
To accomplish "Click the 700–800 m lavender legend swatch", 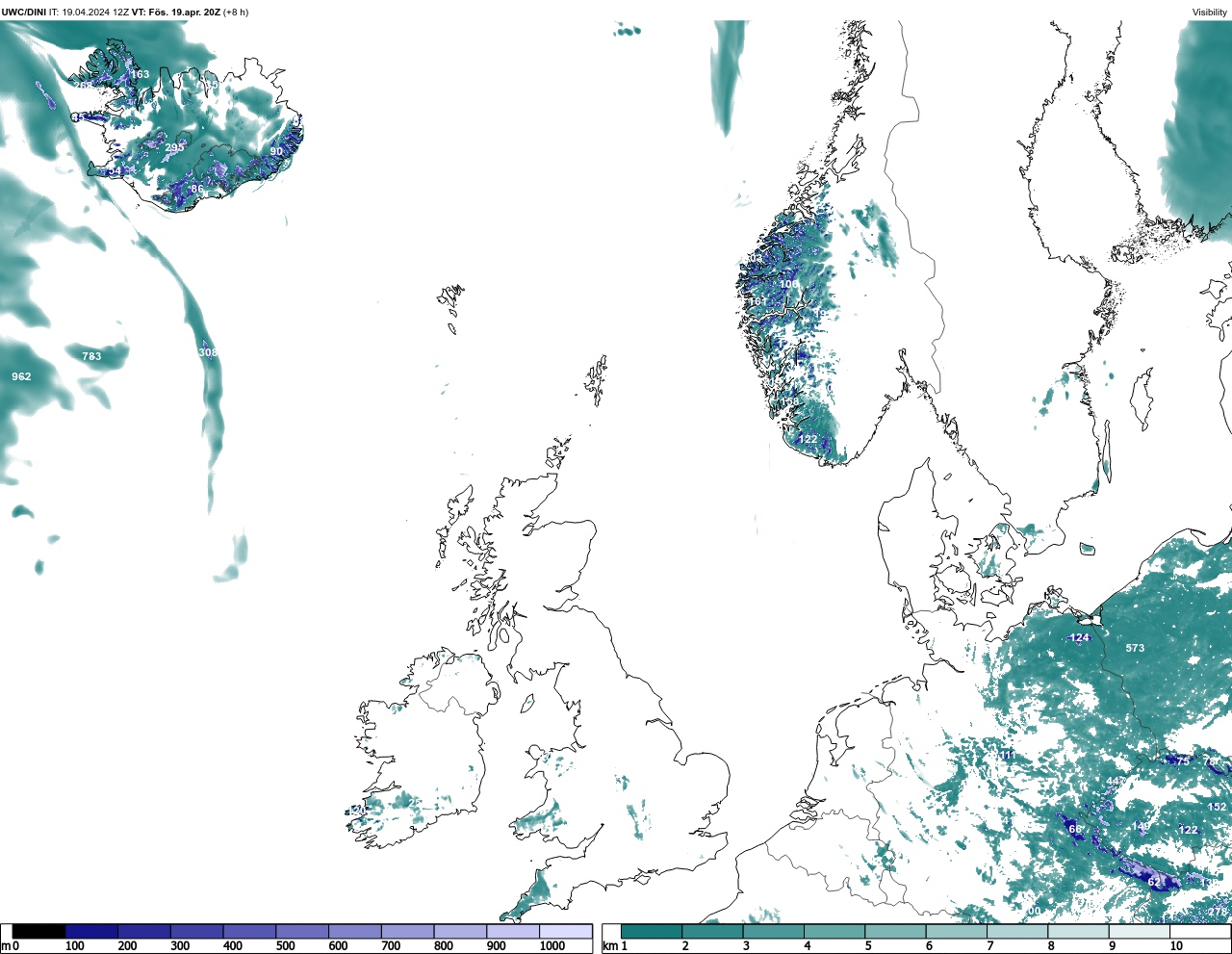I will click(407, 932).
